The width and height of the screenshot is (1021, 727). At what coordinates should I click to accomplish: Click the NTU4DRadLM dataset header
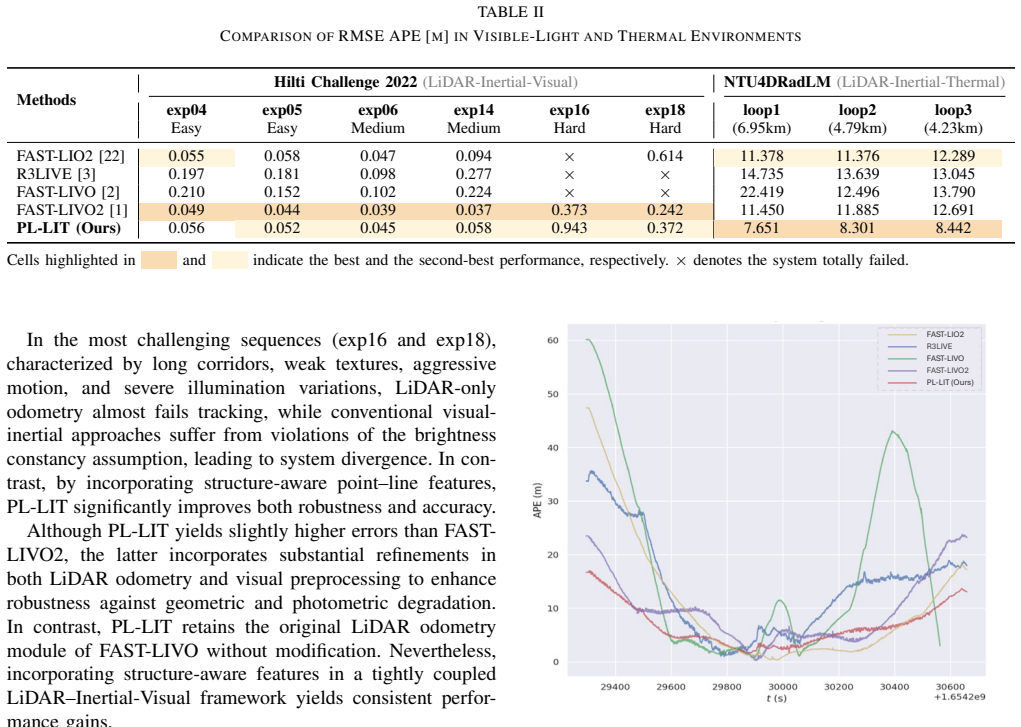777,82
